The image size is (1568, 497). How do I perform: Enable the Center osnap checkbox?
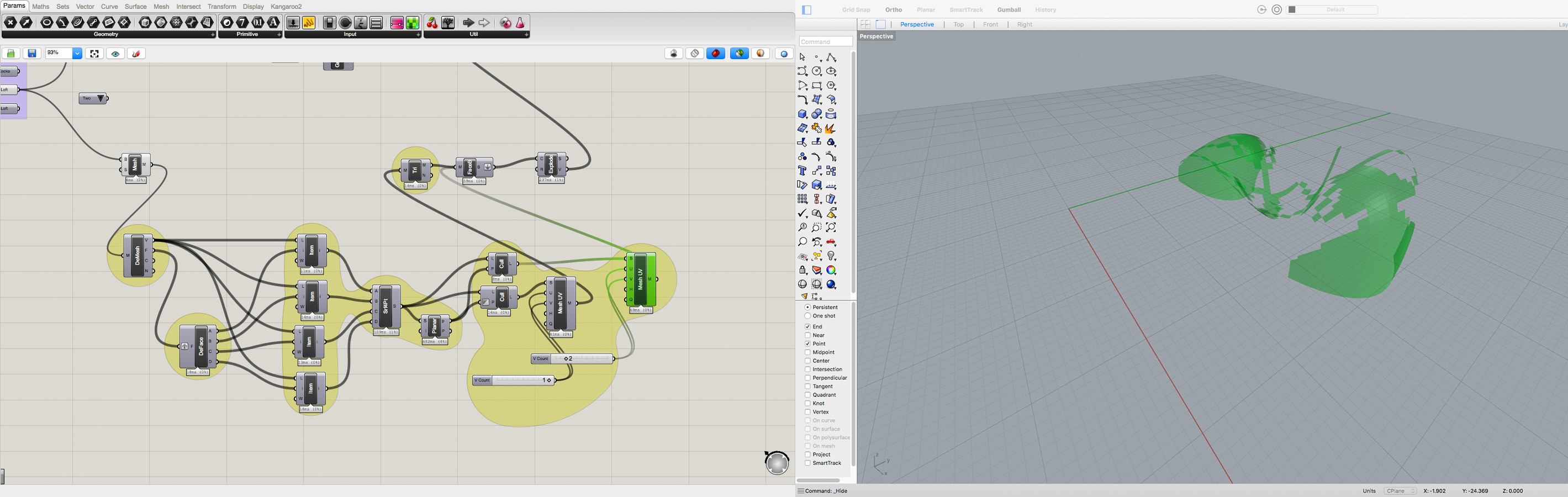coord(807,361)
